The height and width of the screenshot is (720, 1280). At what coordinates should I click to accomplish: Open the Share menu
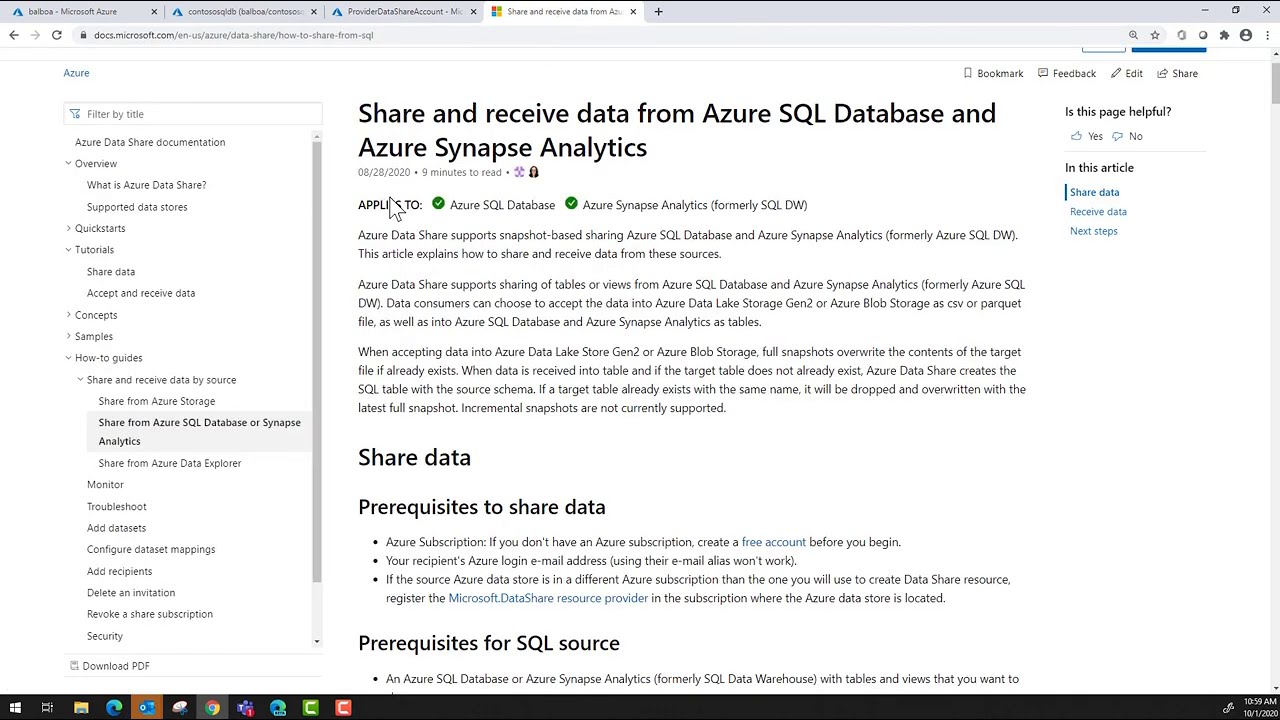[x=1177, y=73]
